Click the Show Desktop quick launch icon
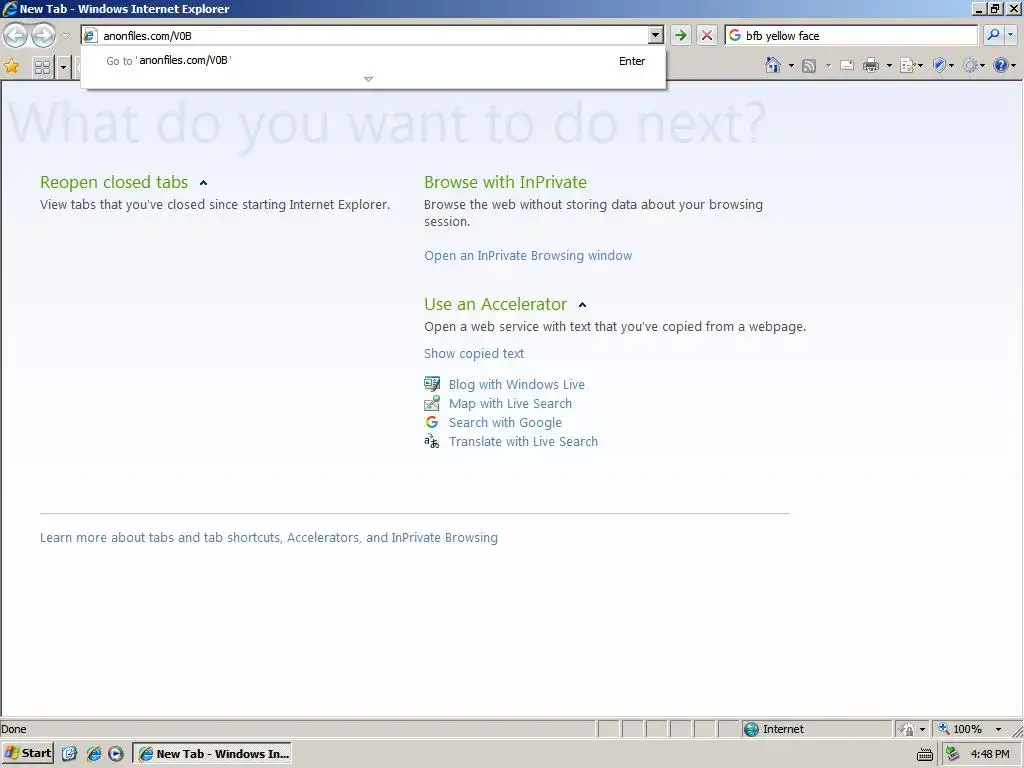1024x768 pixels. (69, 754)
